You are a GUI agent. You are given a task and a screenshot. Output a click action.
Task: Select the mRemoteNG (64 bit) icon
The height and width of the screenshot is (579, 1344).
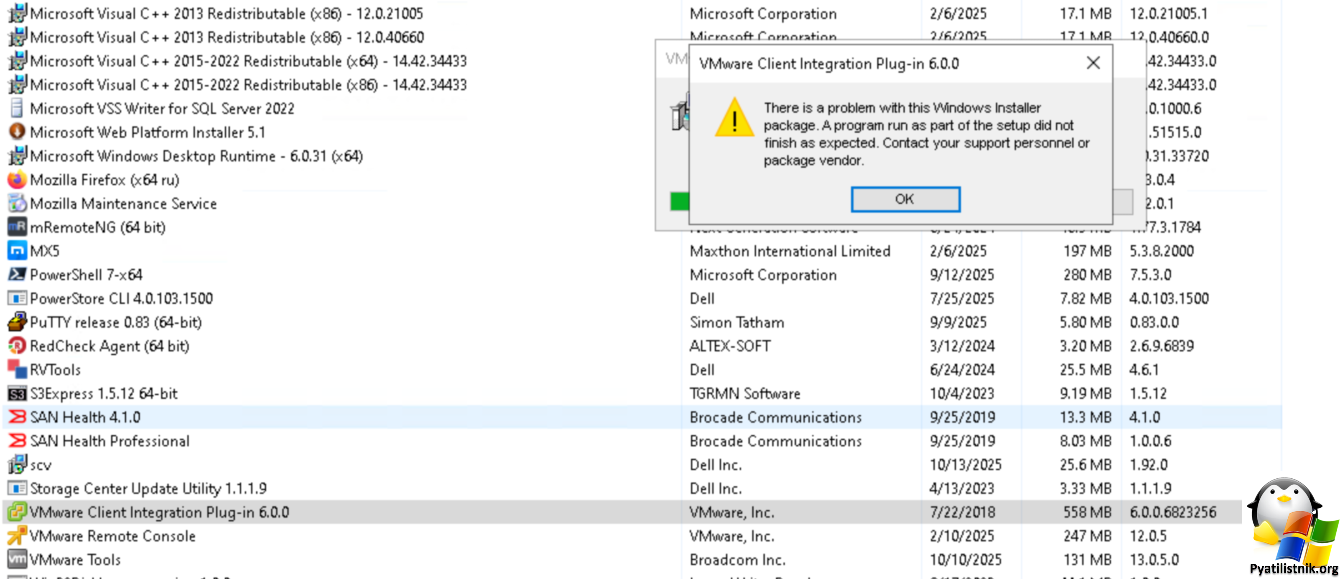point(17,227)
